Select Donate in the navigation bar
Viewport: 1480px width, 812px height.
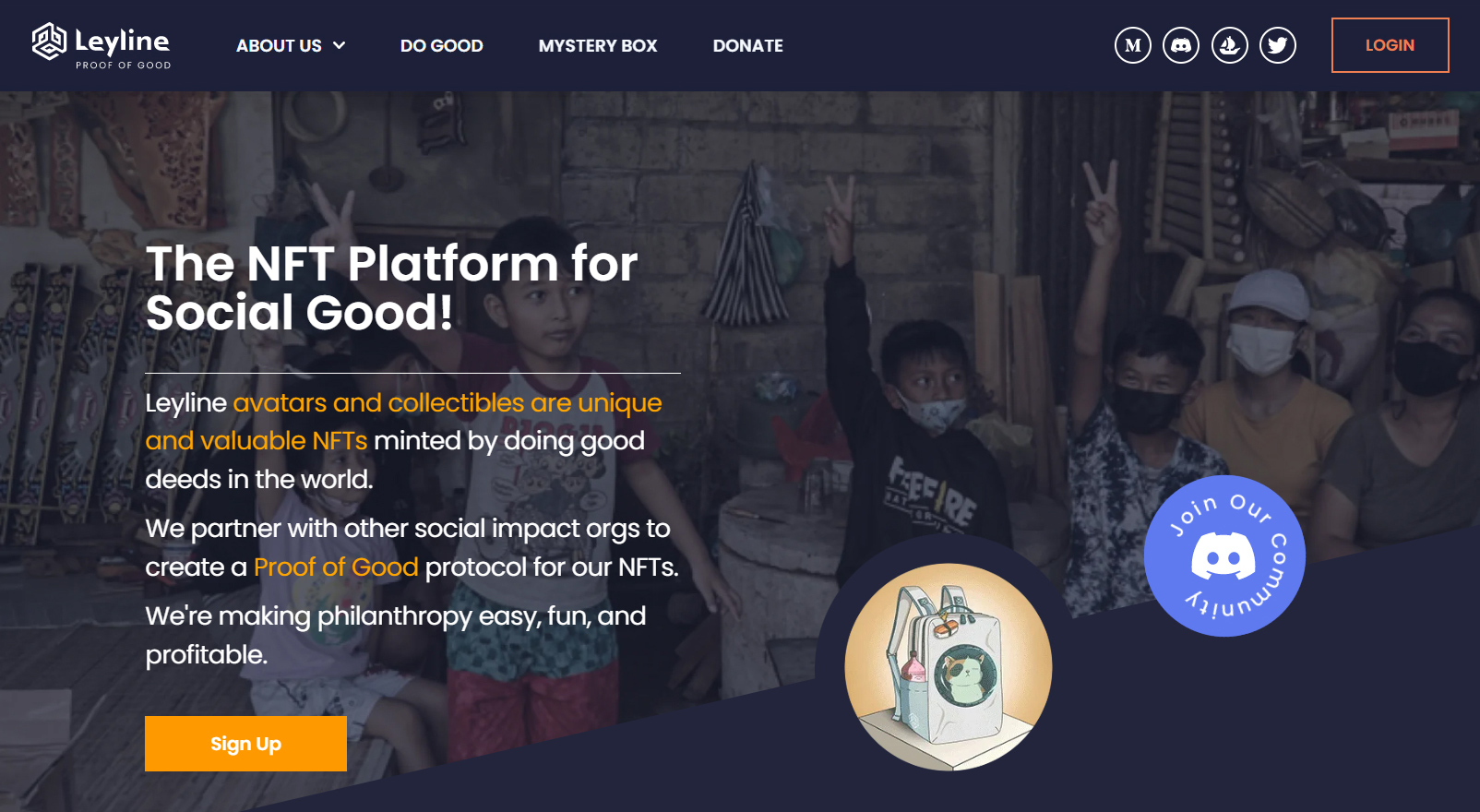tap(747, 45)
